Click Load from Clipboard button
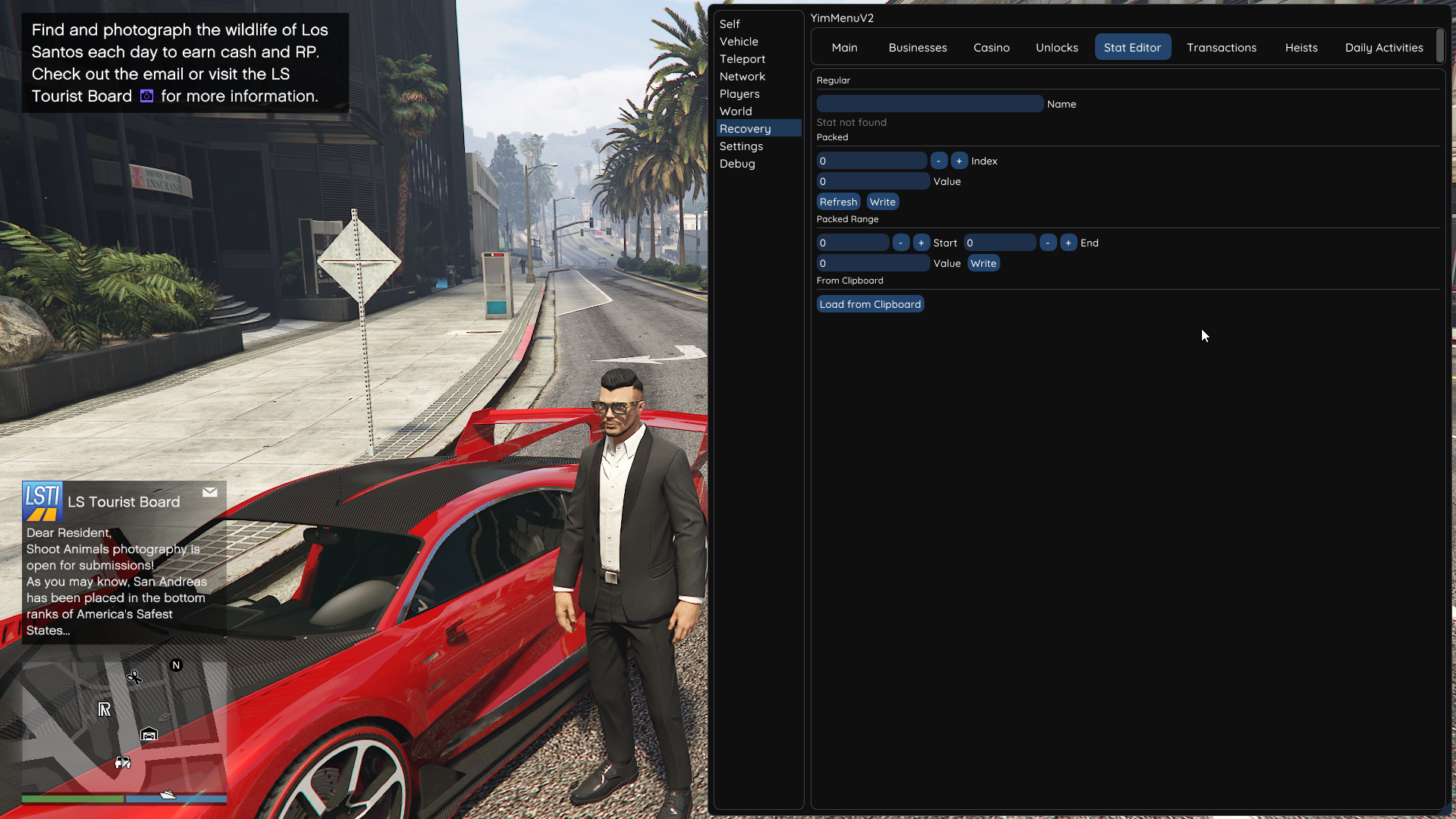This screenshot has width=1456, height=819. tap(870, 304)
